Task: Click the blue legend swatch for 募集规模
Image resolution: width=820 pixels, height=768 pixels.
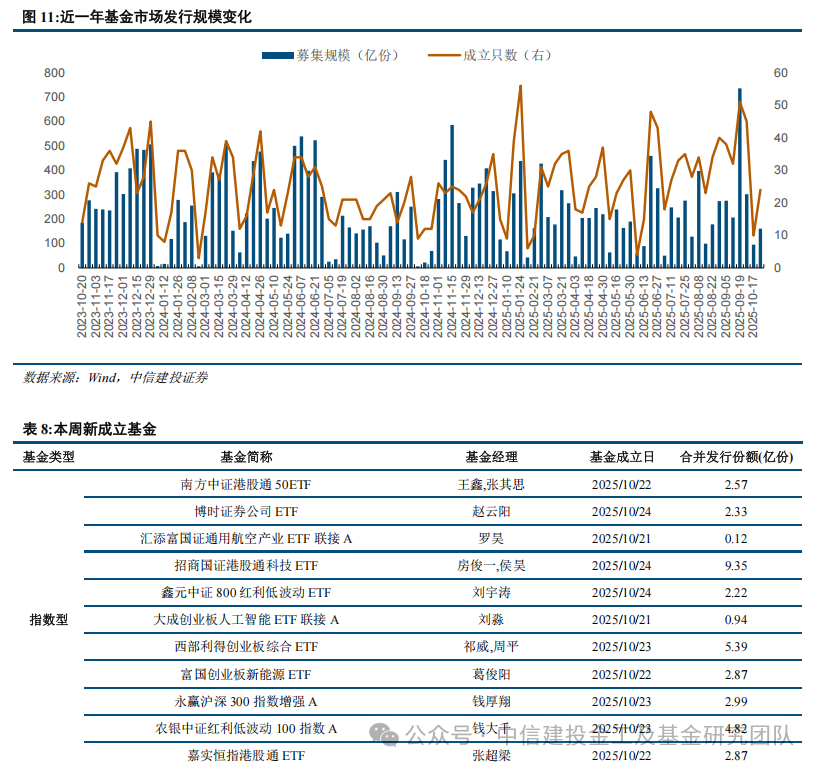Action: (278, 55)
